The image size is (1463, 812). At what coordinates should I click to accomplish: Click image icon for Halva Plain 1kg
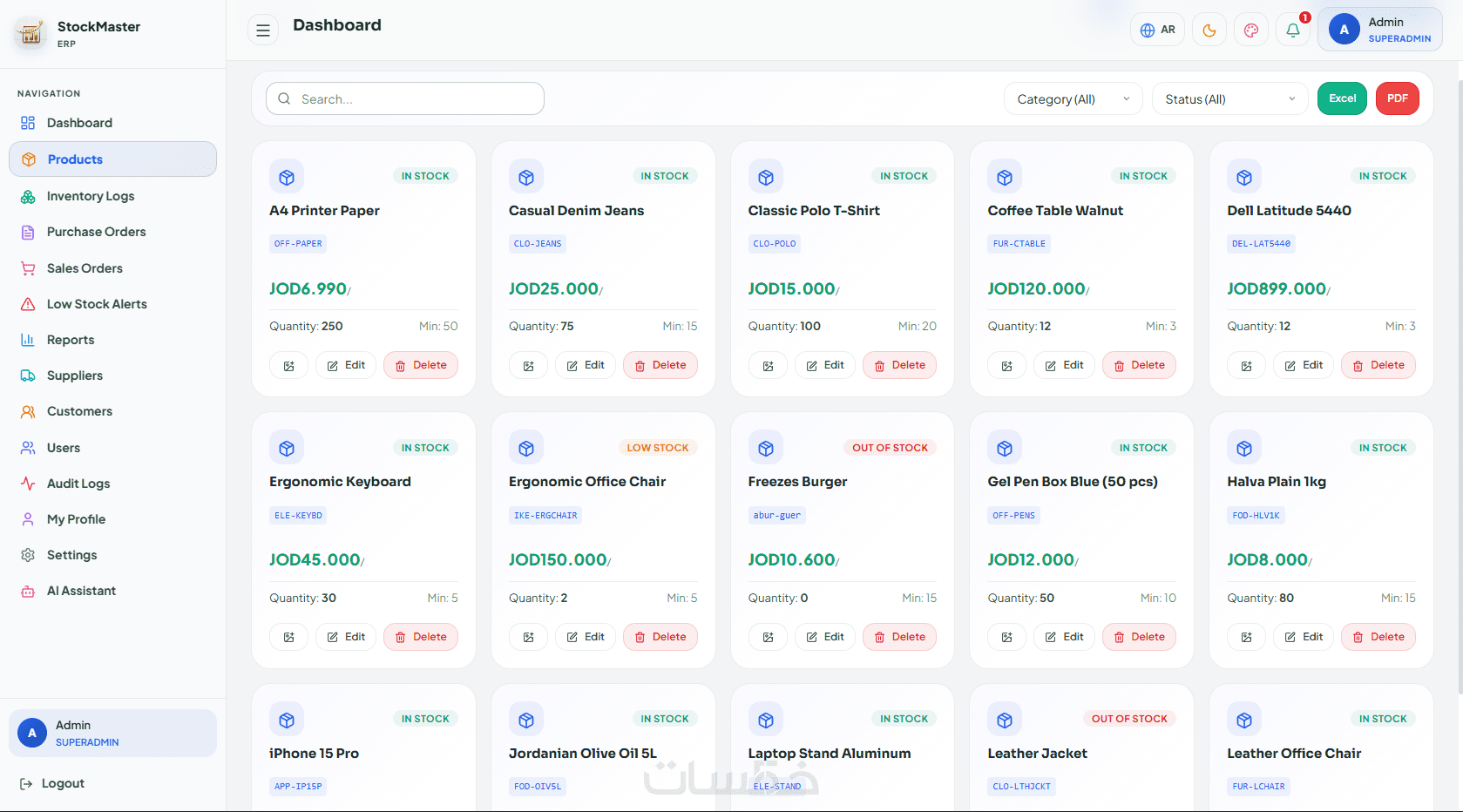1246,638
